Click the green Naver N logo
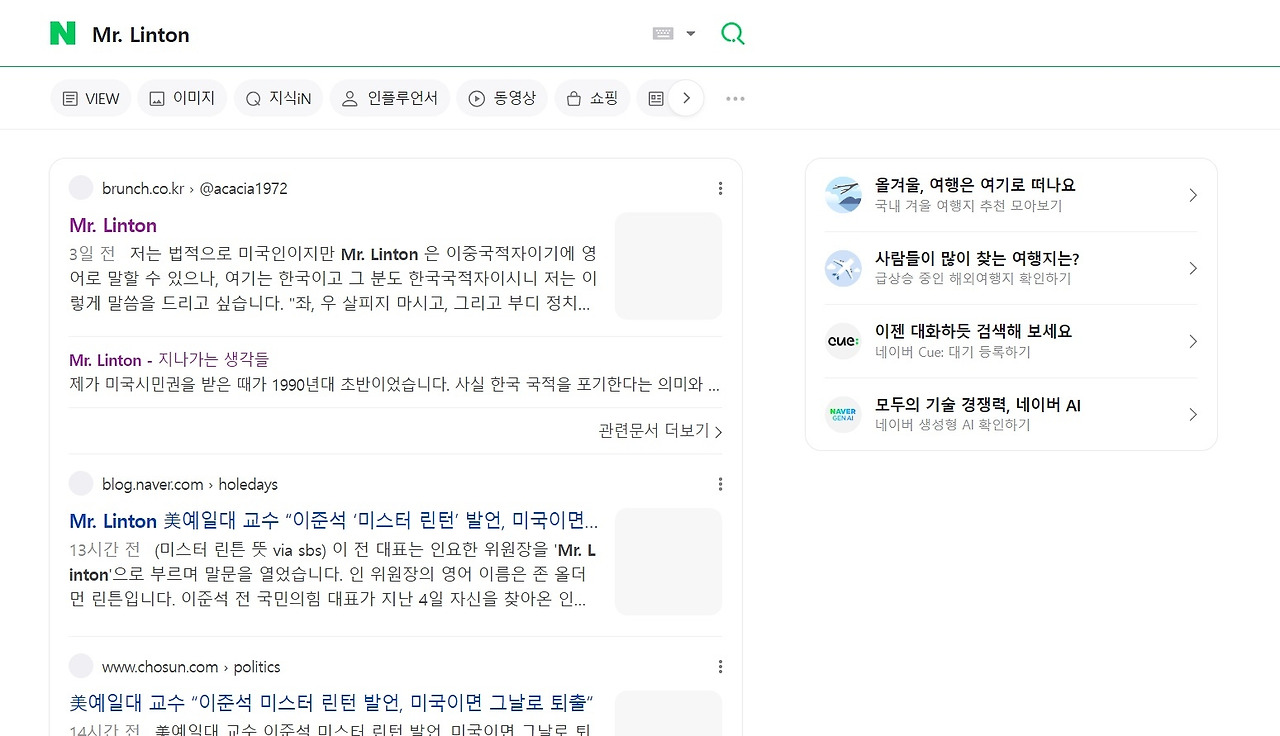Viewport: 1280px width, 736px height. coord(63,34)
